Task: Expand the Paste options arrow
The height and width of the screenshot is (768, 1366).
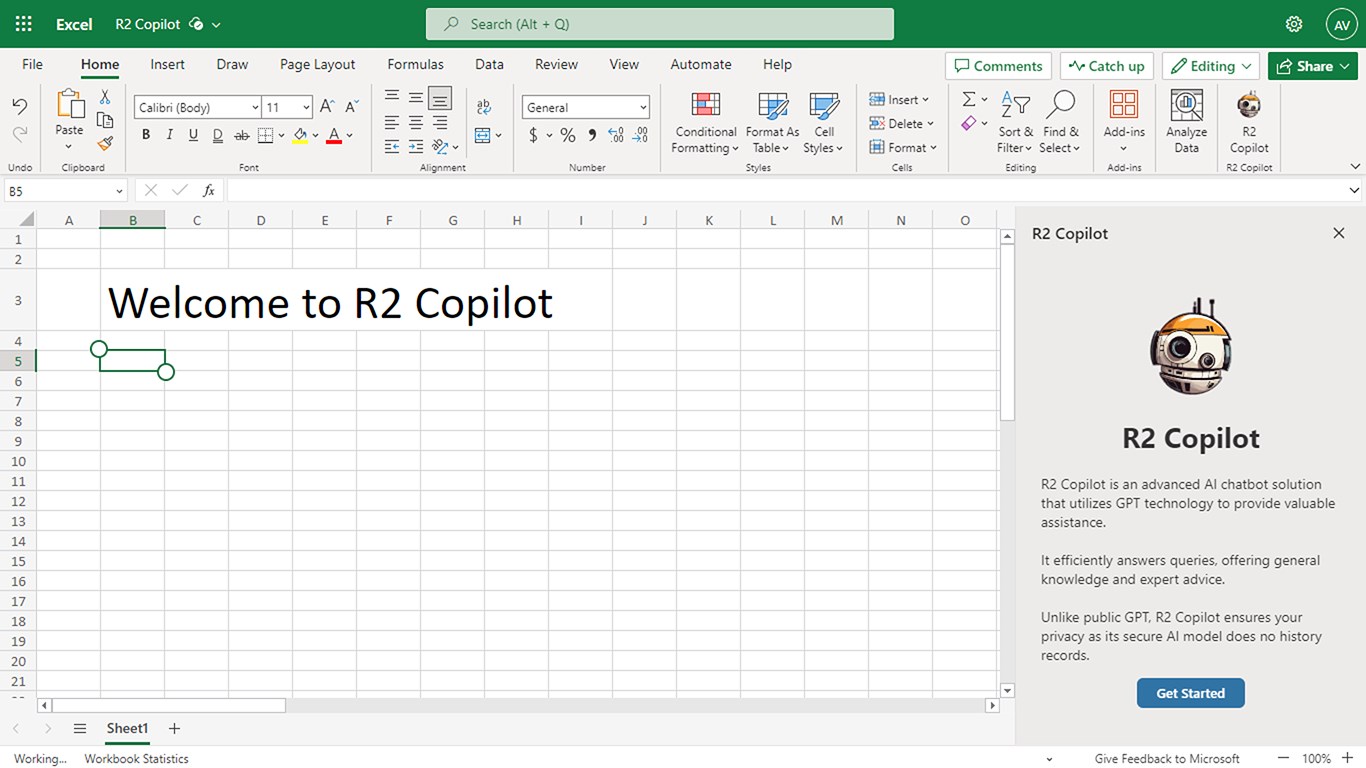Action: point(69,146)
